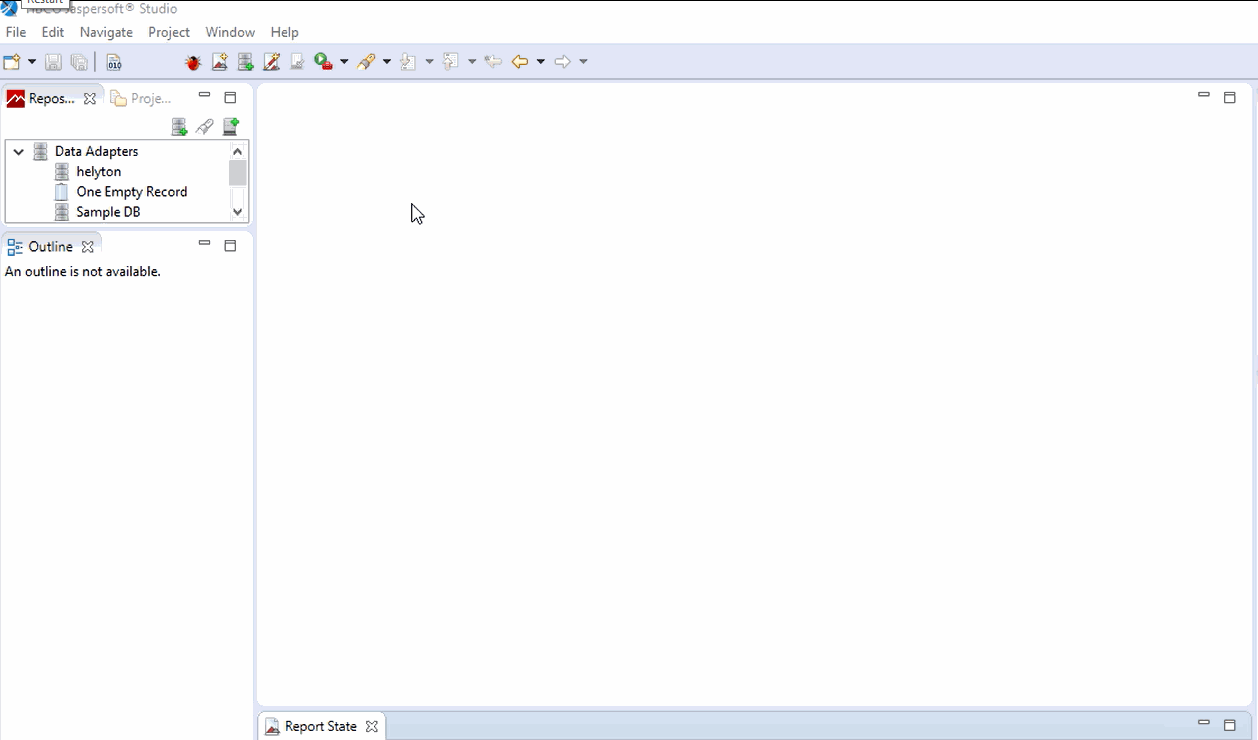
Task: Open the Edit menu
Action: pos(53,32)
